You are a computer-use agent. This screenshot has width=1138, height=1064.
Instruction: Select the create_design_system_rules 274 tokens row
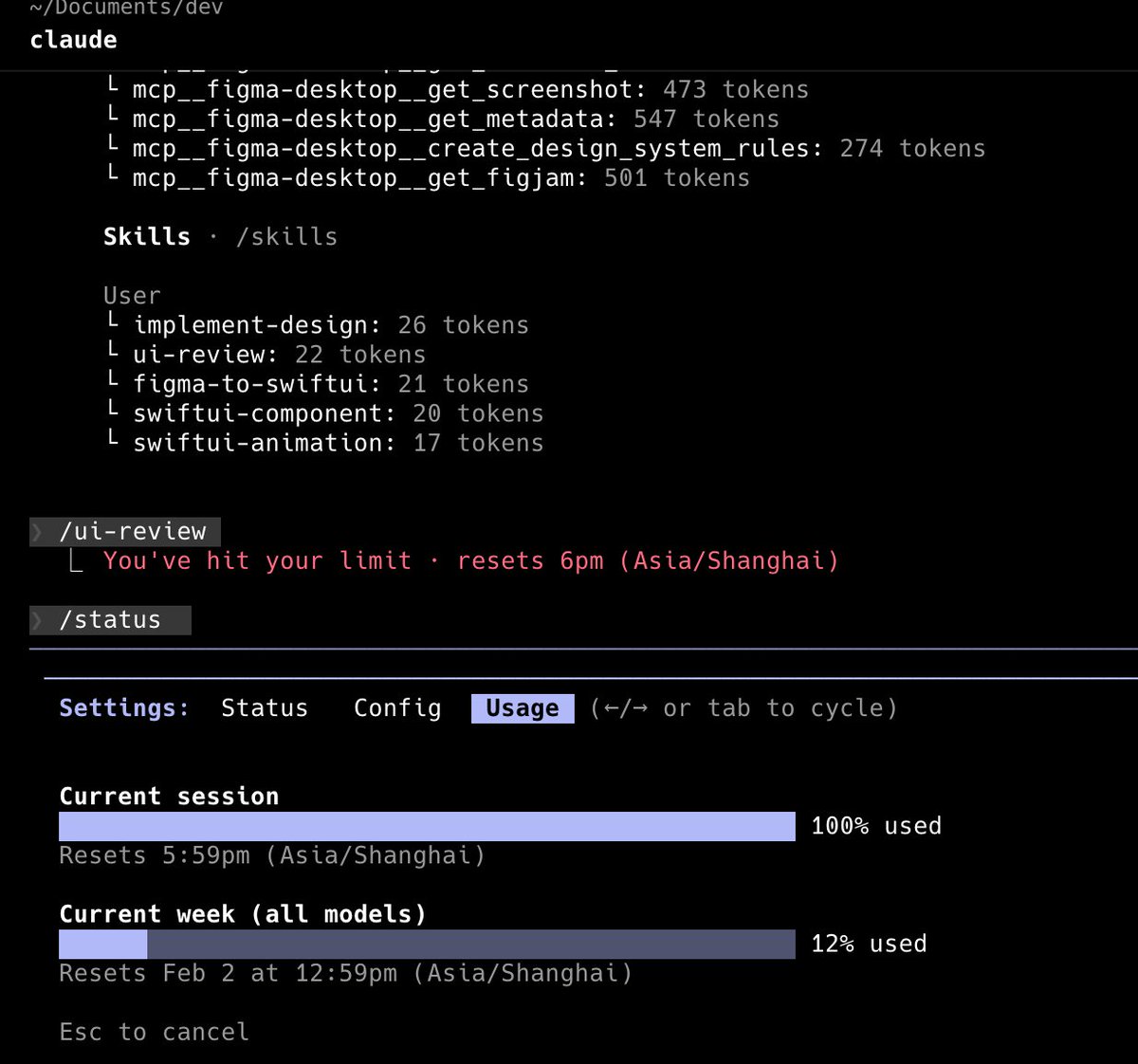click(545, 149)
